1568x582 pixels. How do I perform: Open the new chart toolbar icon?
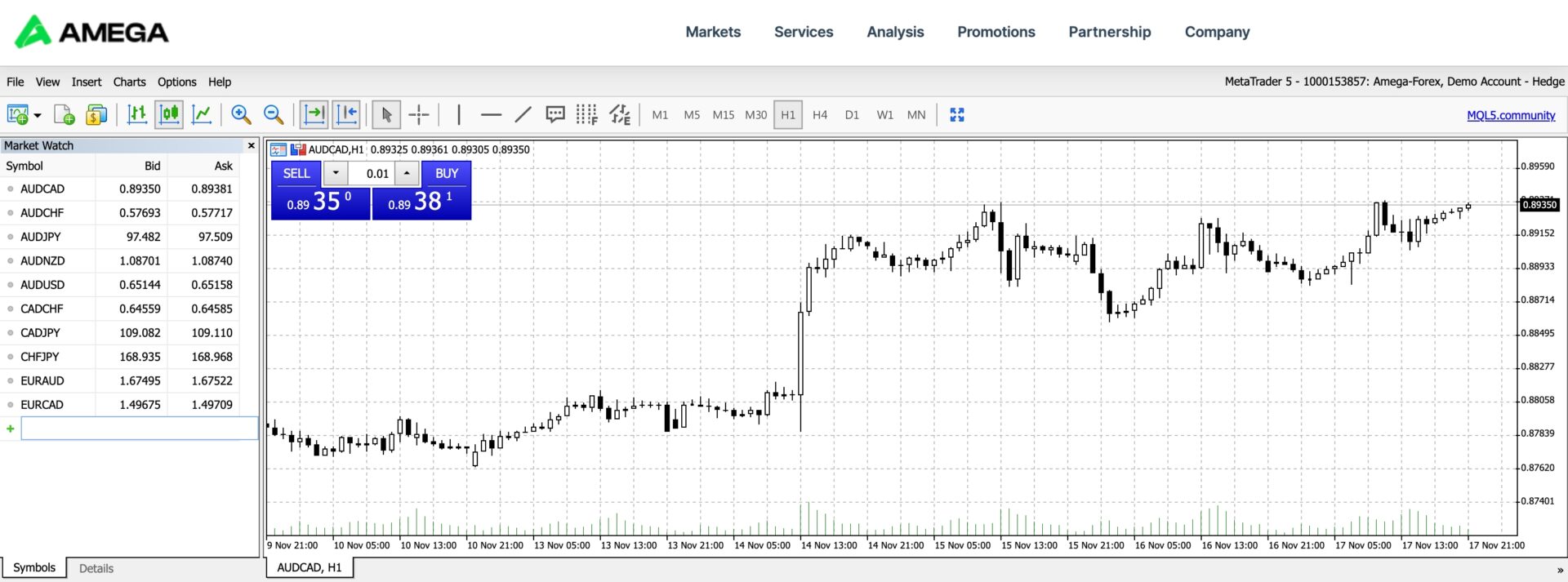click(x=17, y=115)
